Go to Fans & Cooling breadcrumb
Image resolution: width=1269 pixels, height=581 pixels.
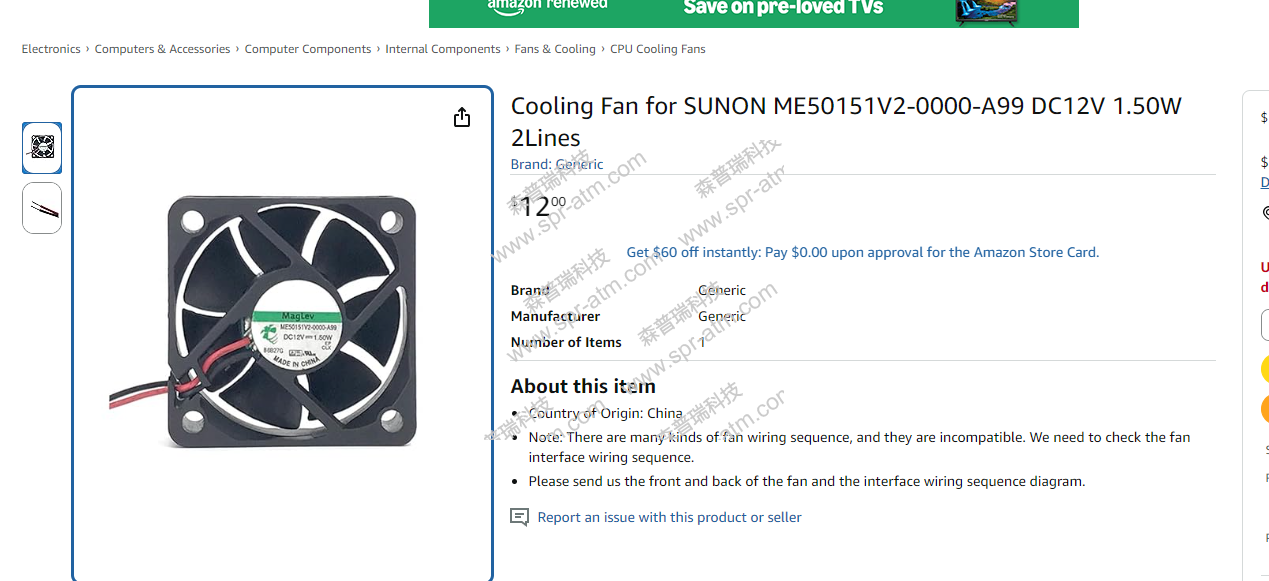click(x=555, y=49)
